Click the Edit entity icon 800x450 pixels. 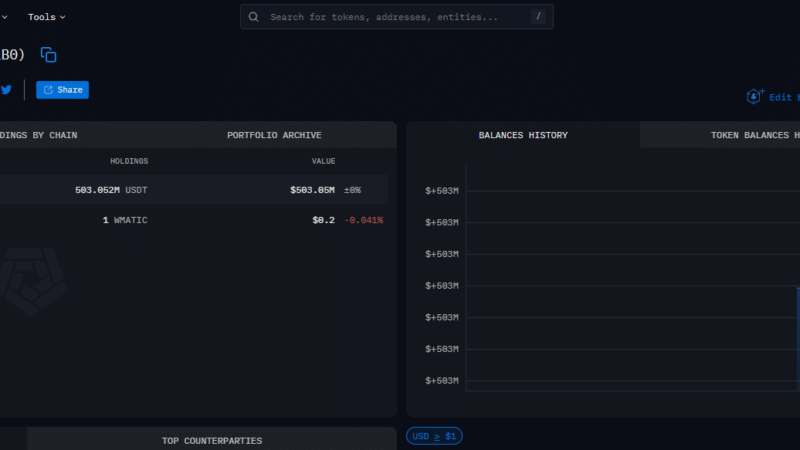755,96
